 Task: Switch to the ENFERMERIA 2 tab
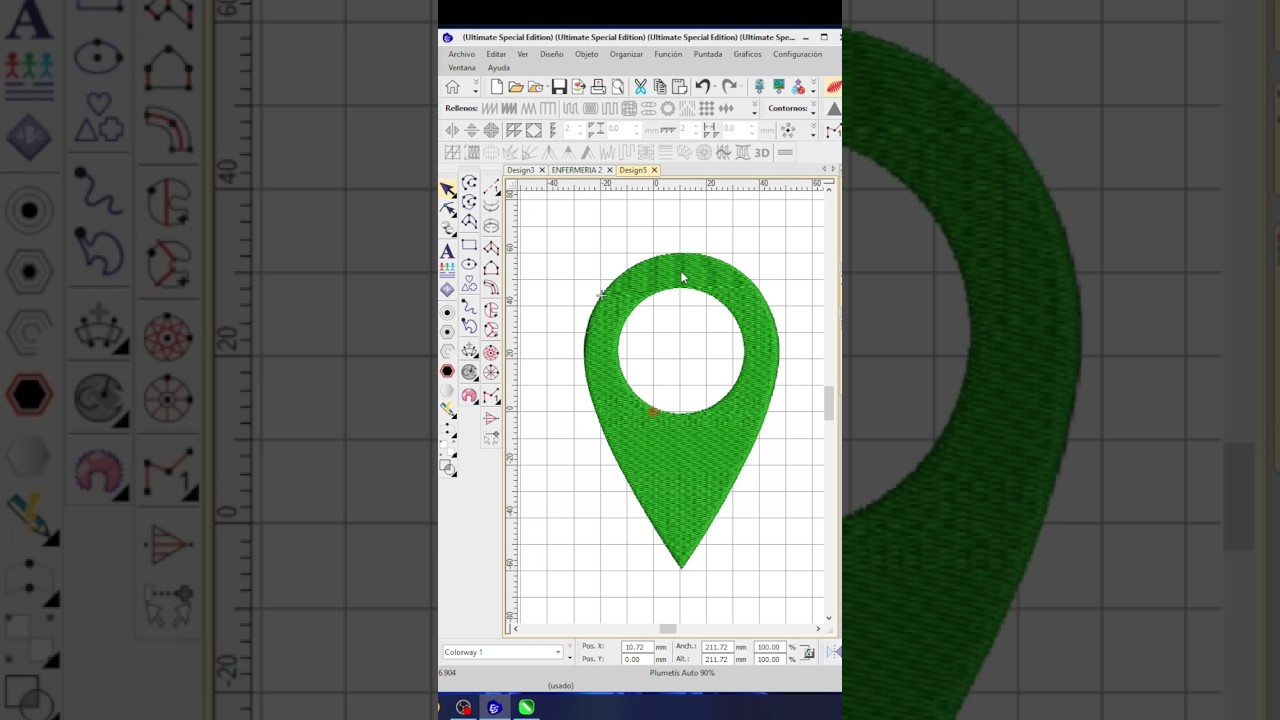pos(576,170)
